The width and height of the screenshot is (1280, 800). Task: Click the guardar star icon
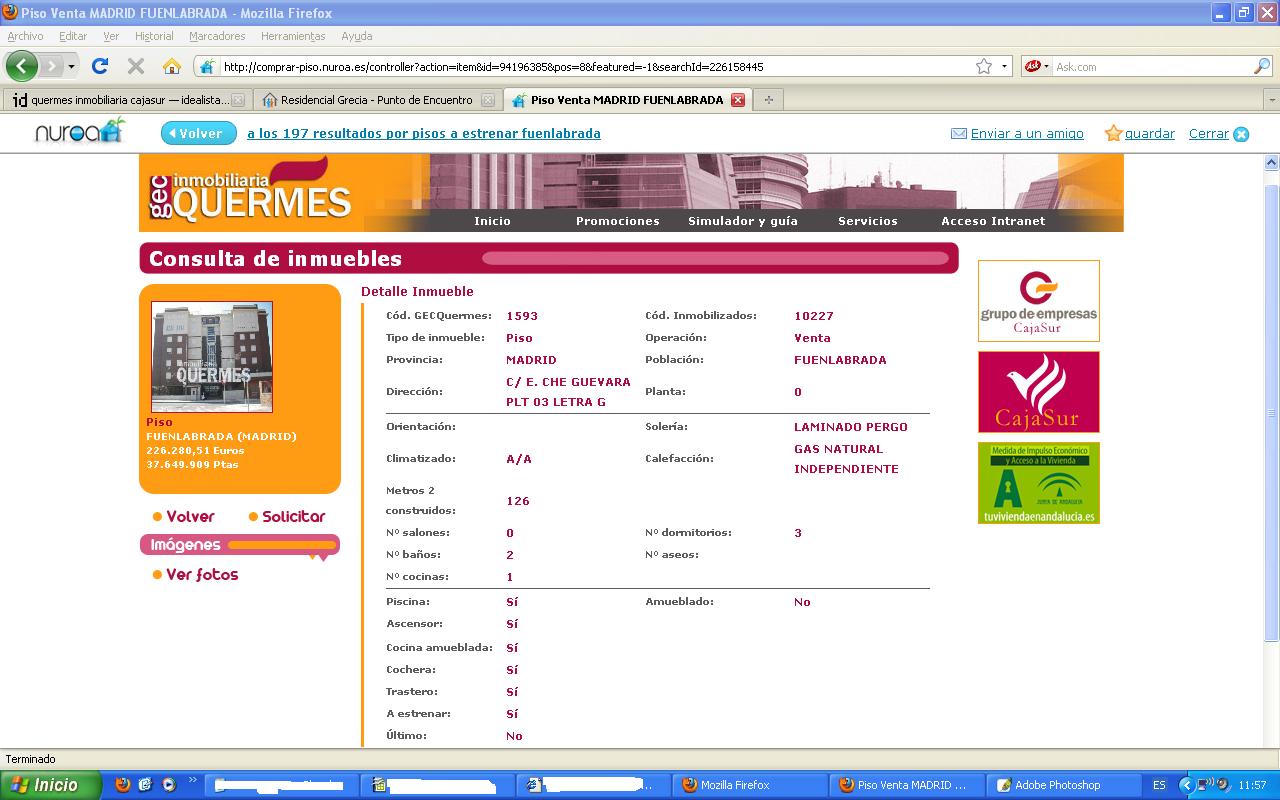(x=1113, y=134)
